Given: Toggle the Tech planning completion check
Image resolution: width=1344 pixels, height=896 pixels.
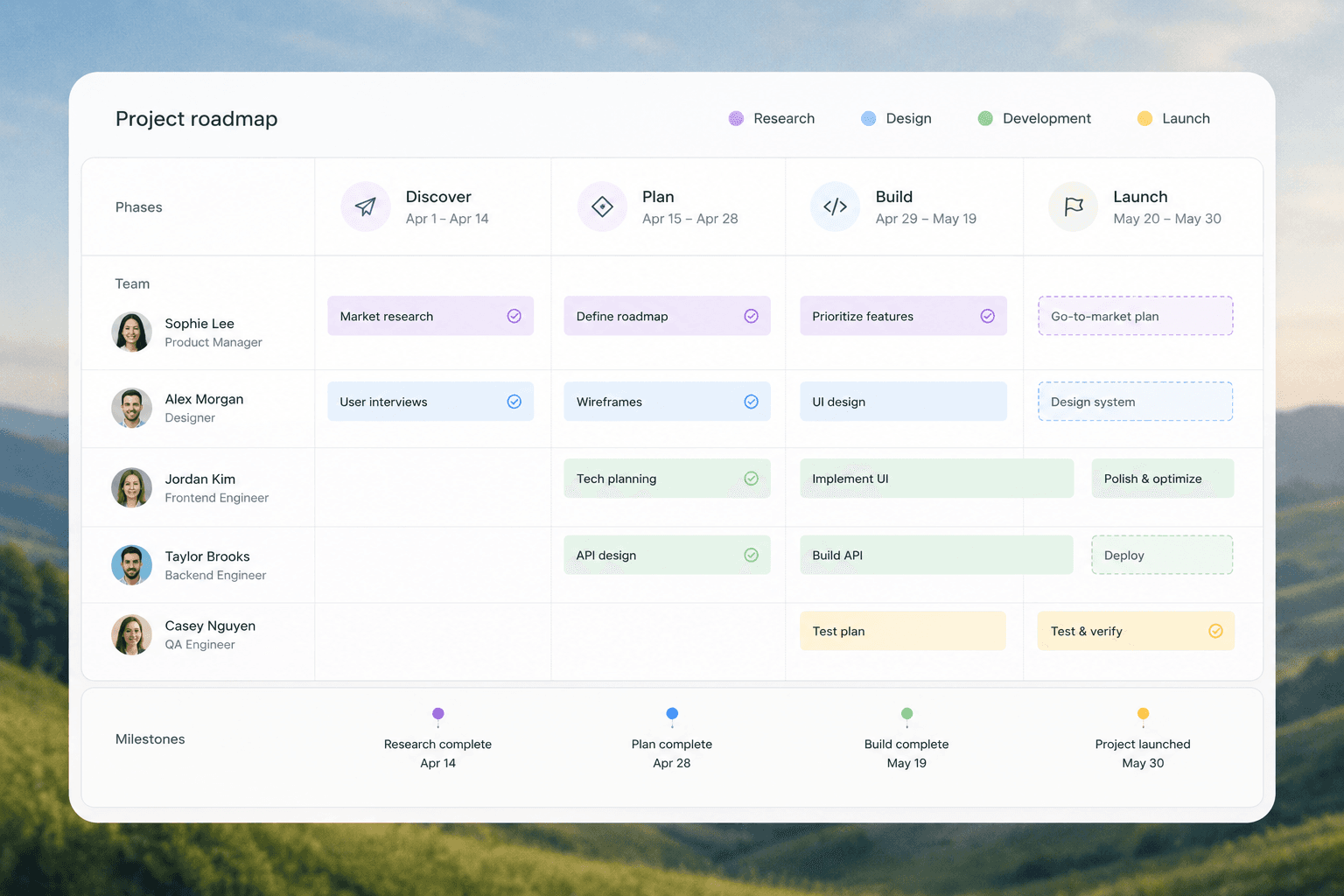Looking at the screenshot, I should click(x=751, y=479).
